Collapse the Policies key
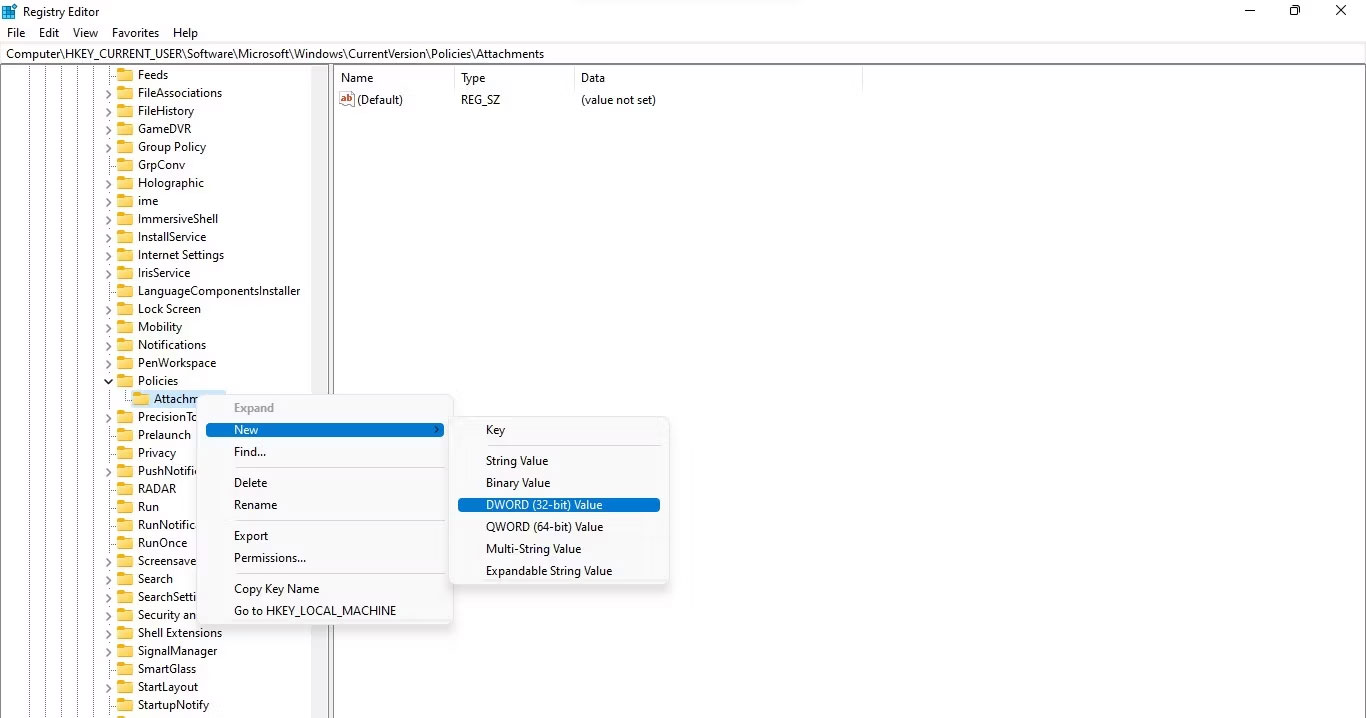Viewport: 1366px width, 718px height. click(108, 381)
